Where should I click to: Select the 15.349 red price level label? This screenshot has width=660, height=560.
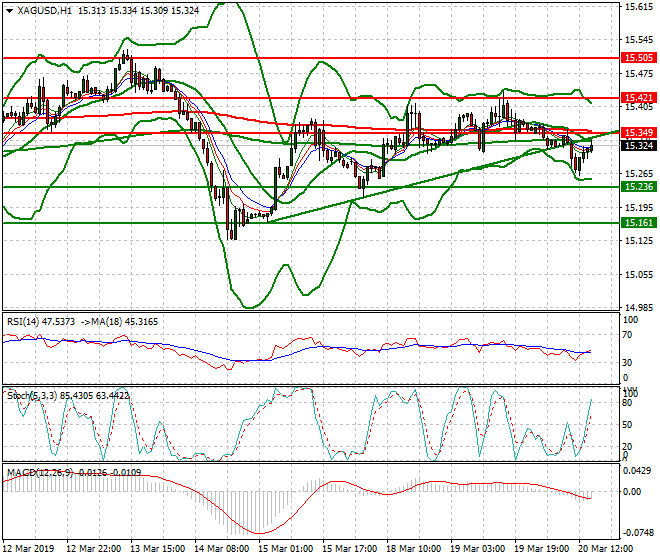pos(639,133)
